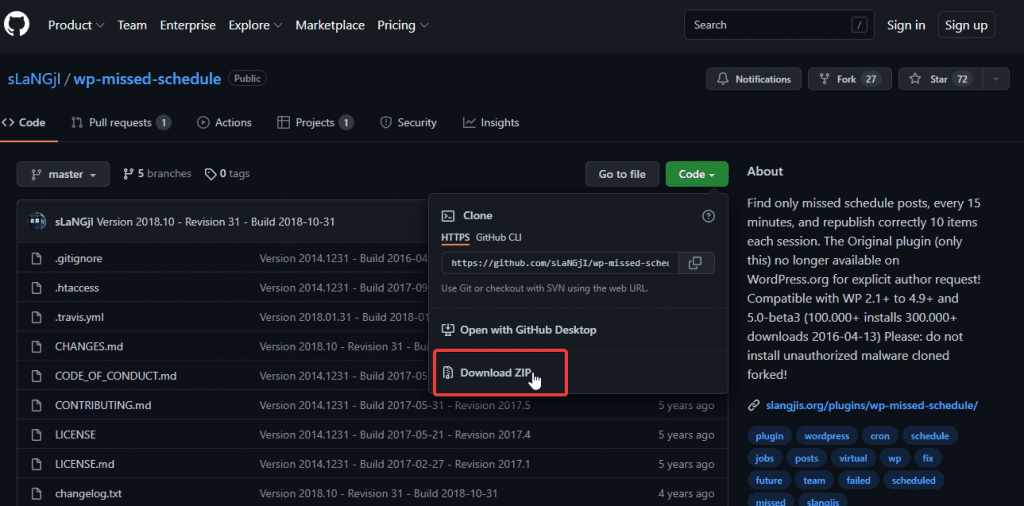Select the GitHub CLI clone tab
The image size is (1024, 506).
coord(499,237)
